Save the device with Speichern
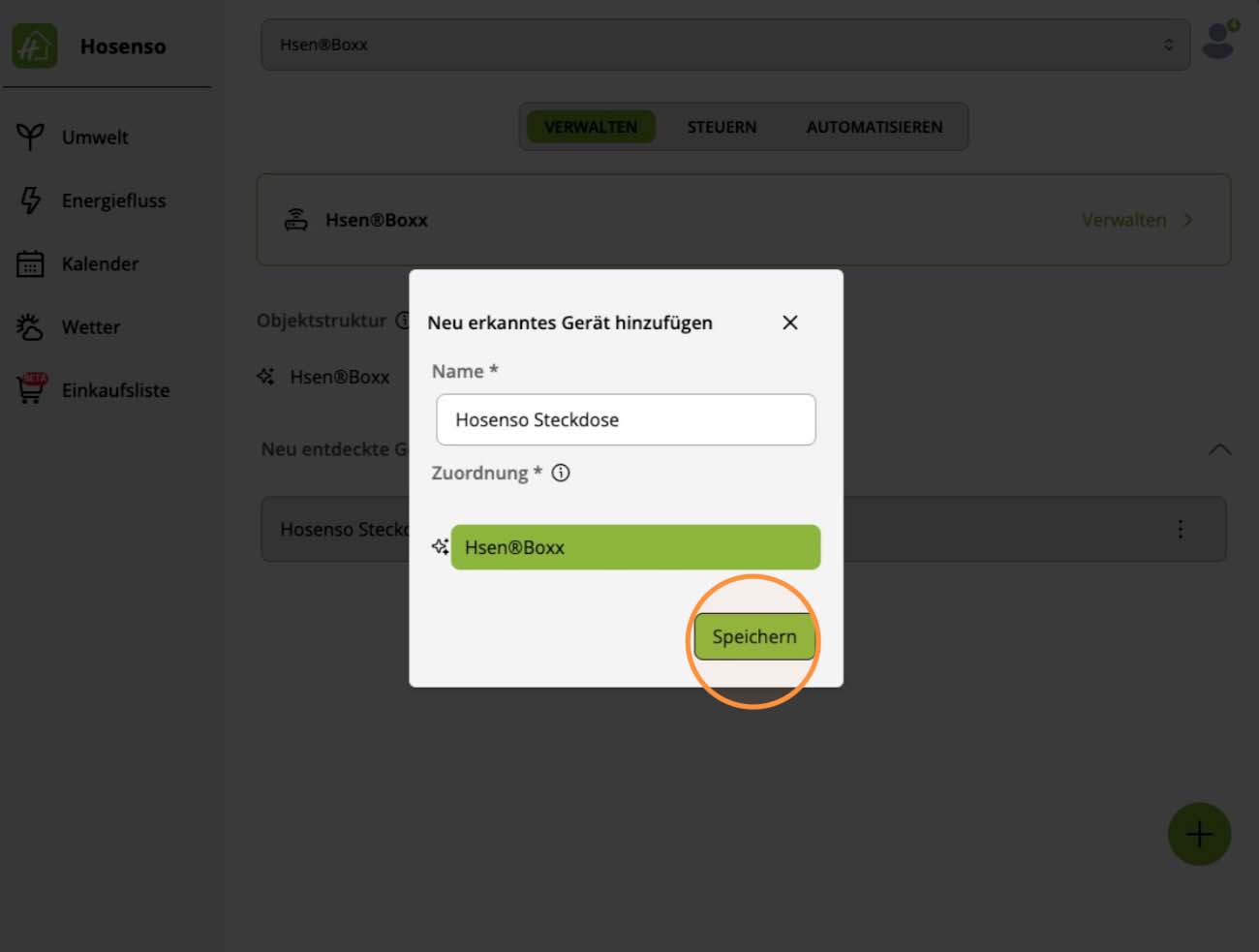 [x=754, y=636]
